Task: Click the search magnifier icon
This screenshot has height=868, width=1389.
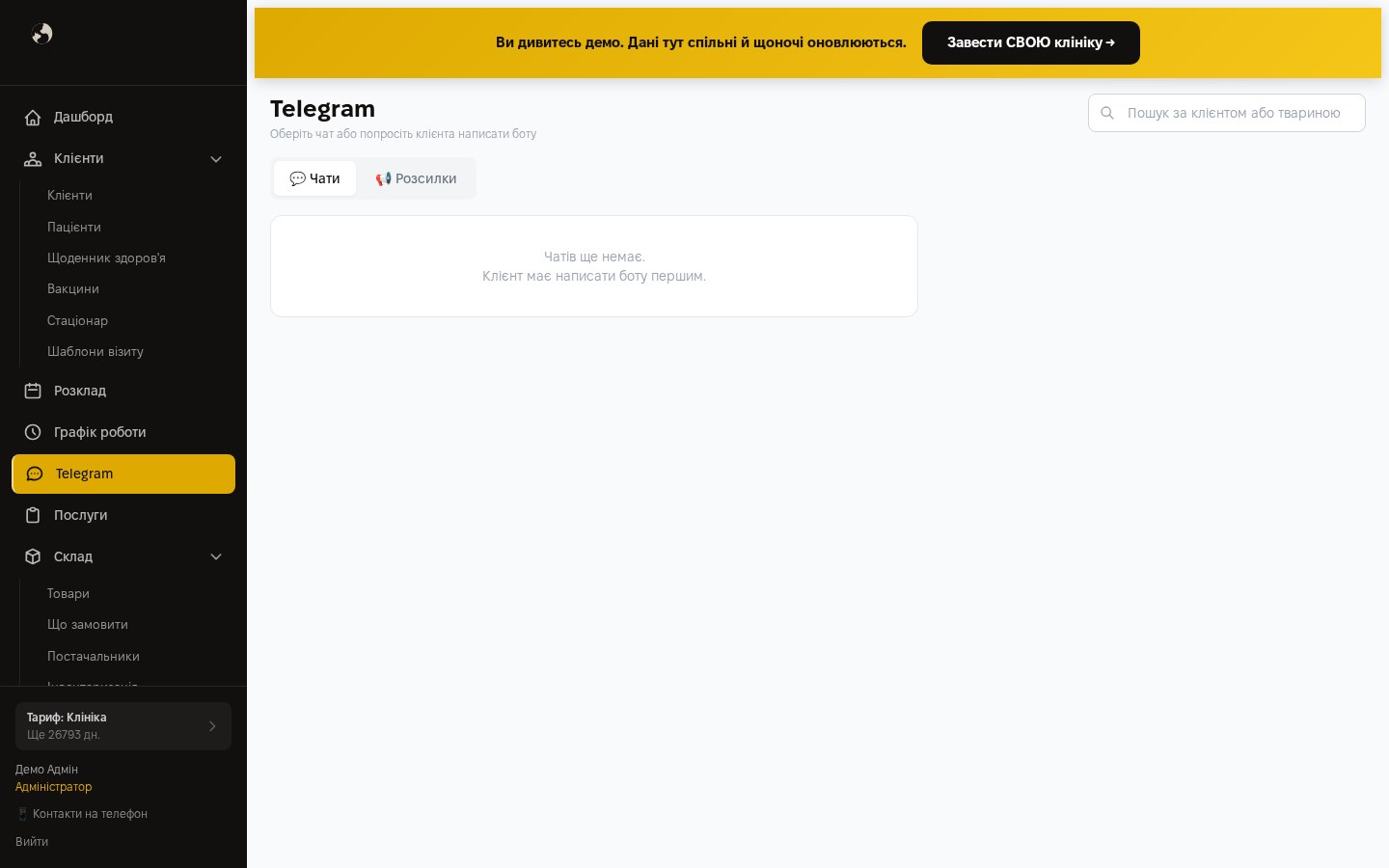Action: click(x=1107, y=113)
